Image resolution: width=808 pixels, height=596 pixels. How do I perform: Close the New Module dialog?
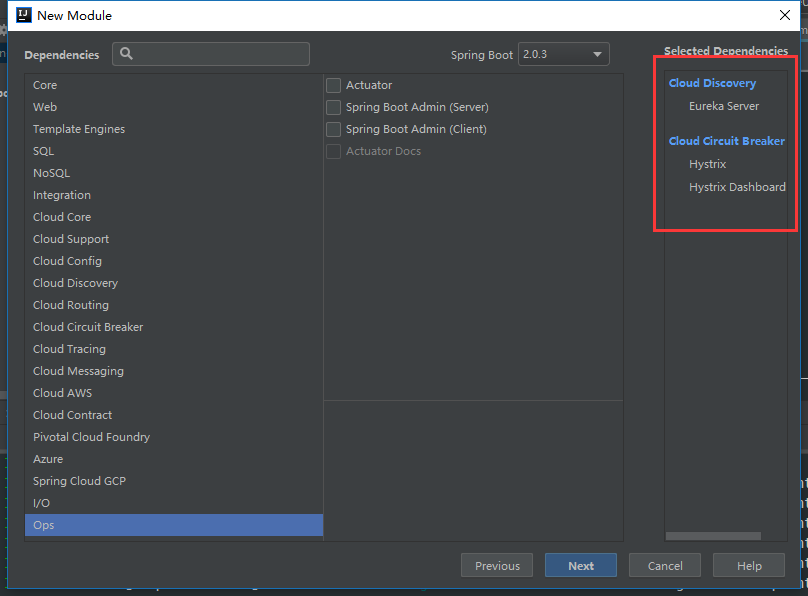(784, 15)
